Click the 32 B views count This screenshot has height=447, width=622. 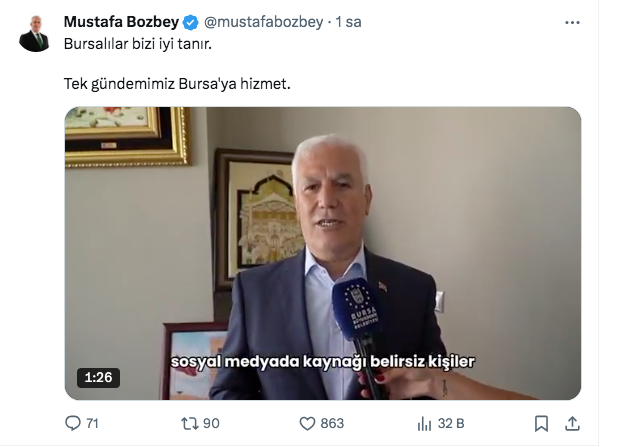(x=451, y=424)
